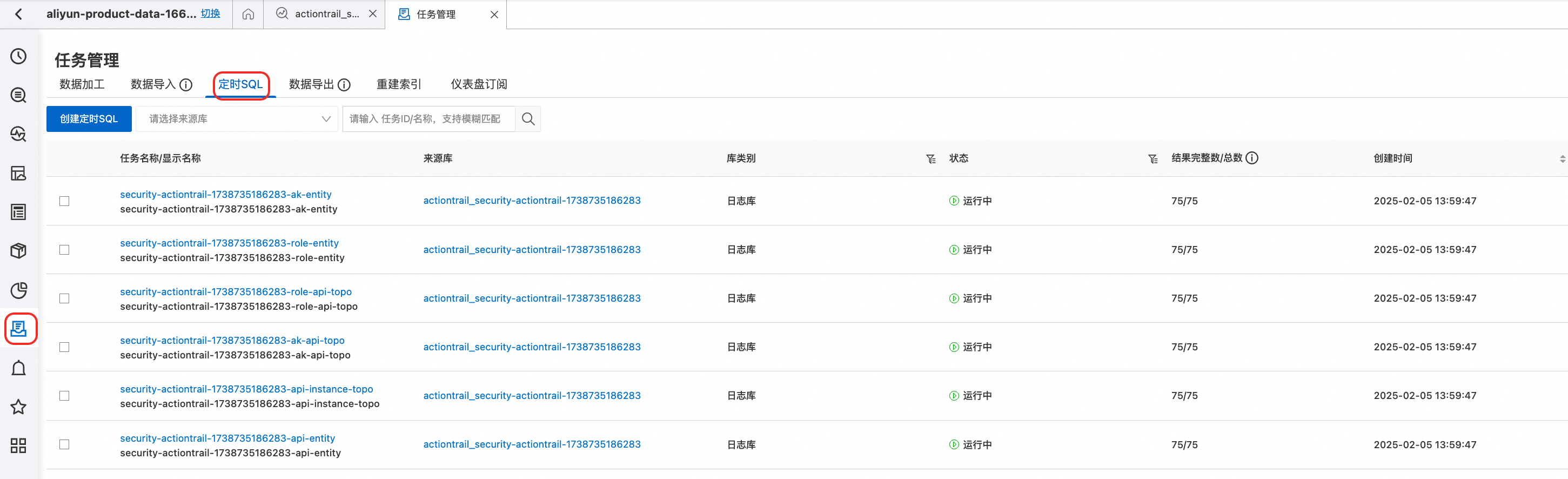Click 任务名称/显示名称 column header
The height and width of the screenshot is (479, 1568).
160,158
